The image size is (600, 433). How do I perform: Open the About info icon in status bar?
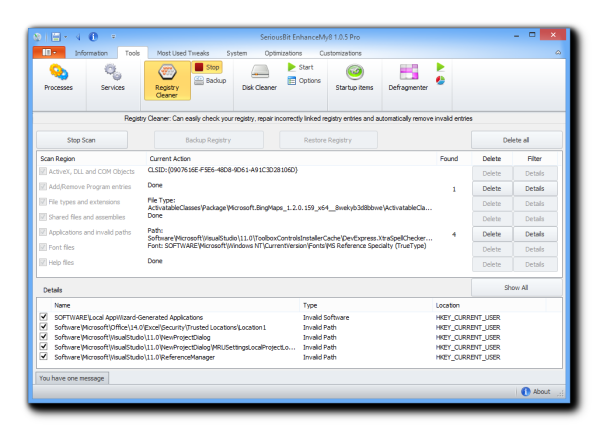click(x=526, y=391)
